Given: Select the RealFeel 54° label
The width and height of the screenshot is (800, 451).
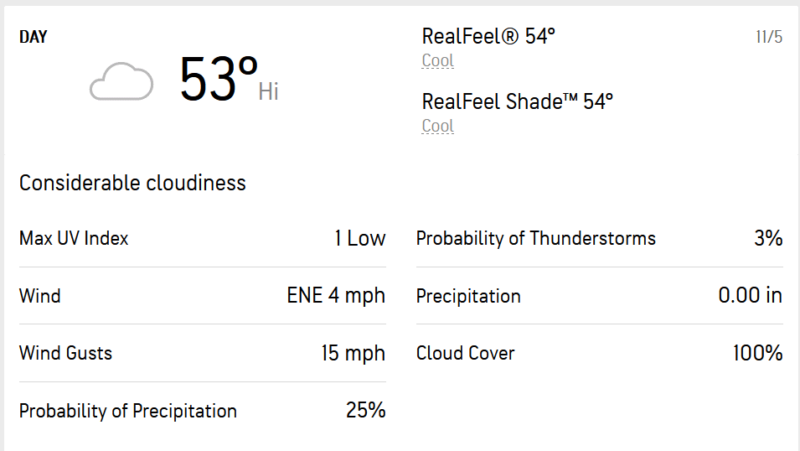Looking at the screenshot, I should [x=488, y=36].
